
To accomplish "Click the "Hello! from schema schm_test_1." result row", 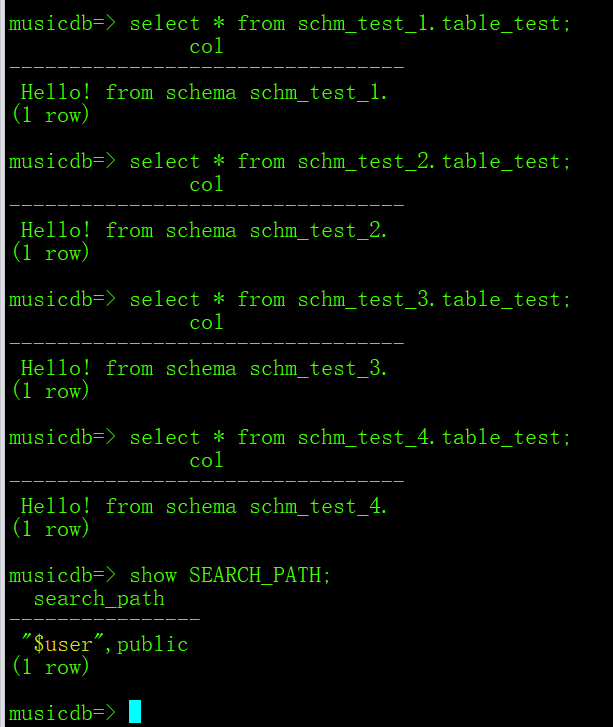I will click(x=204, y=93).
